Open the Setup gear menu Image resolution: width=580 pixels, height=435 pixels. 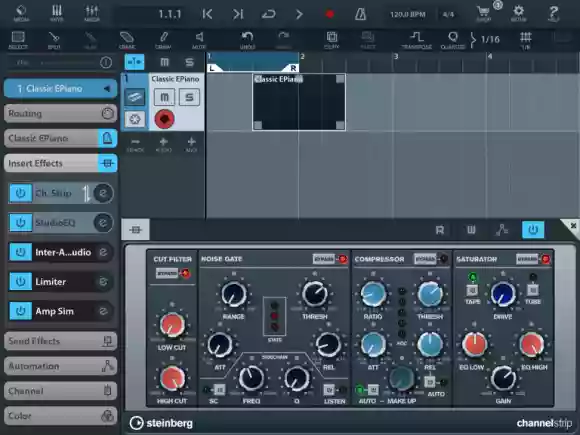tap(519, 13)
